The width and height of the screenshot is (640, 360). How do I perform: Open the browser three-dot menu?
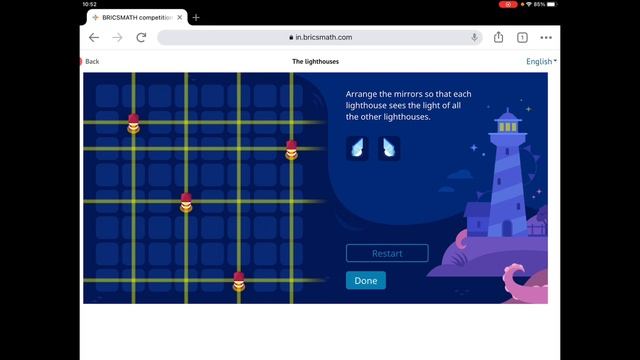click(546, 38)
